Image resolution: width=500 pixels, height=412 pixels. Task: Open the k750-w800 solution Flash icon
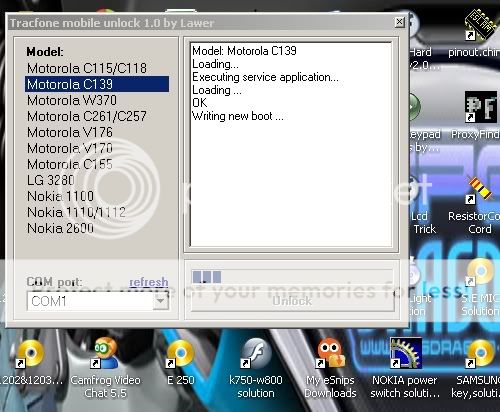tap(256, 368)
